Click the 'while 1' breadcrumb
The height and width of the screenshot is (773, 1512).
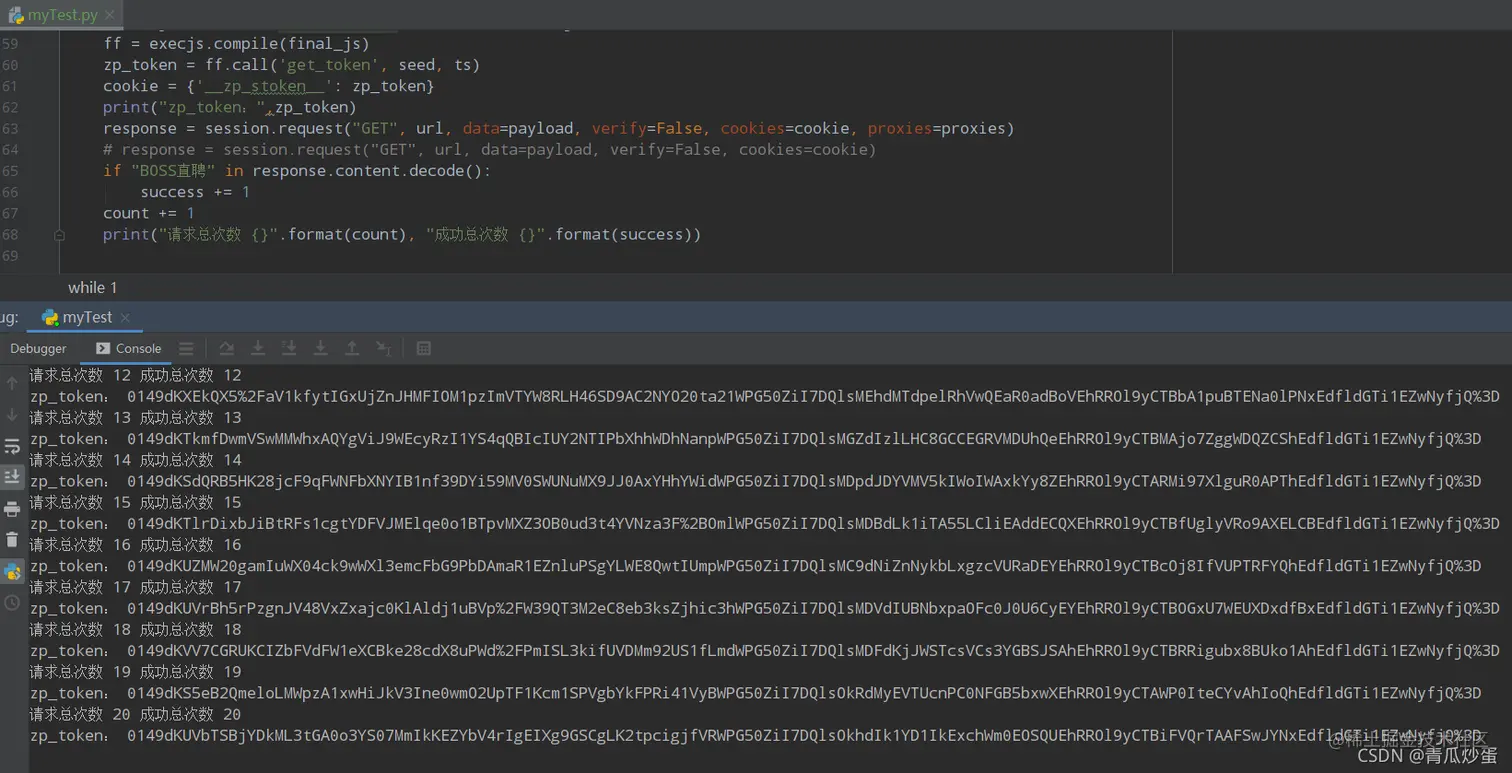(x=93, y=287)
